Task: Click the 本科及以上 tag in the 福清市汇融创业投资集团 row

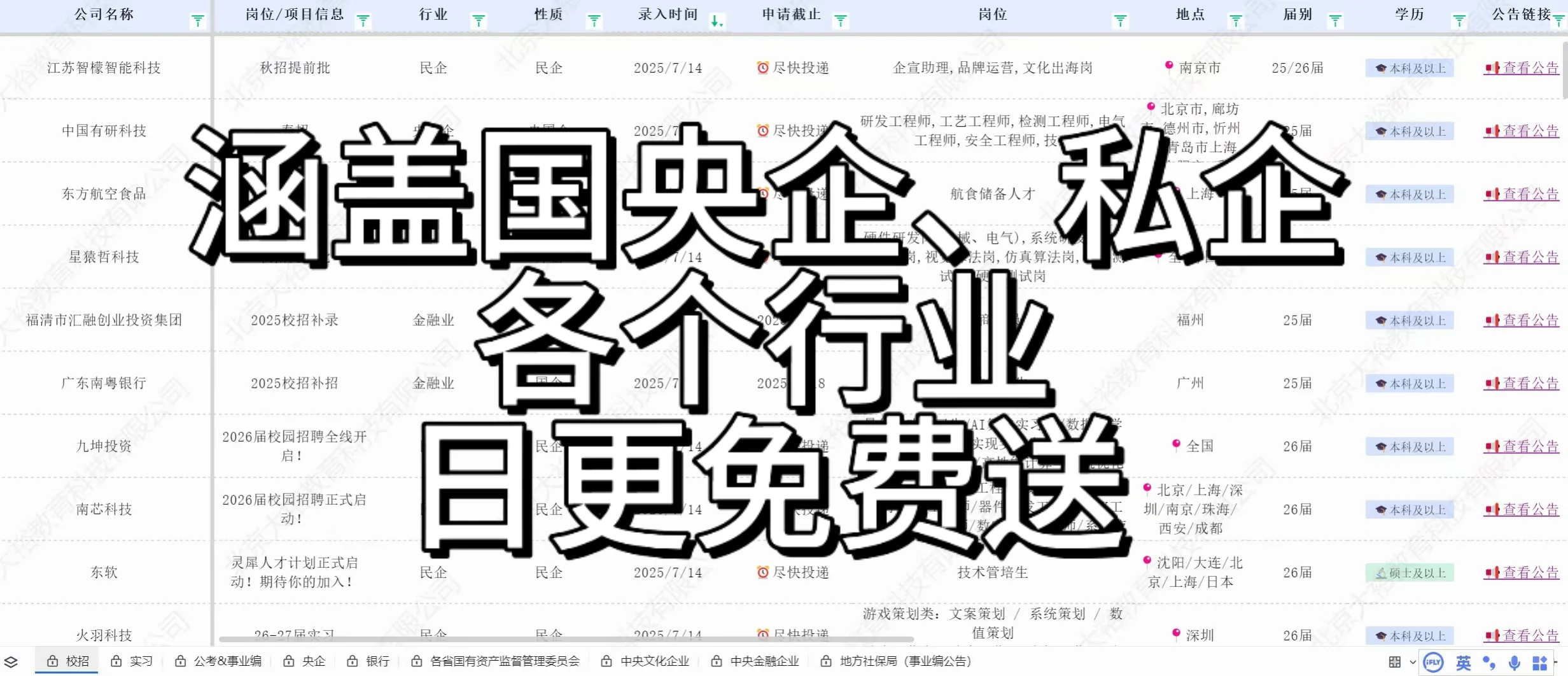Action: point(1410,321)
